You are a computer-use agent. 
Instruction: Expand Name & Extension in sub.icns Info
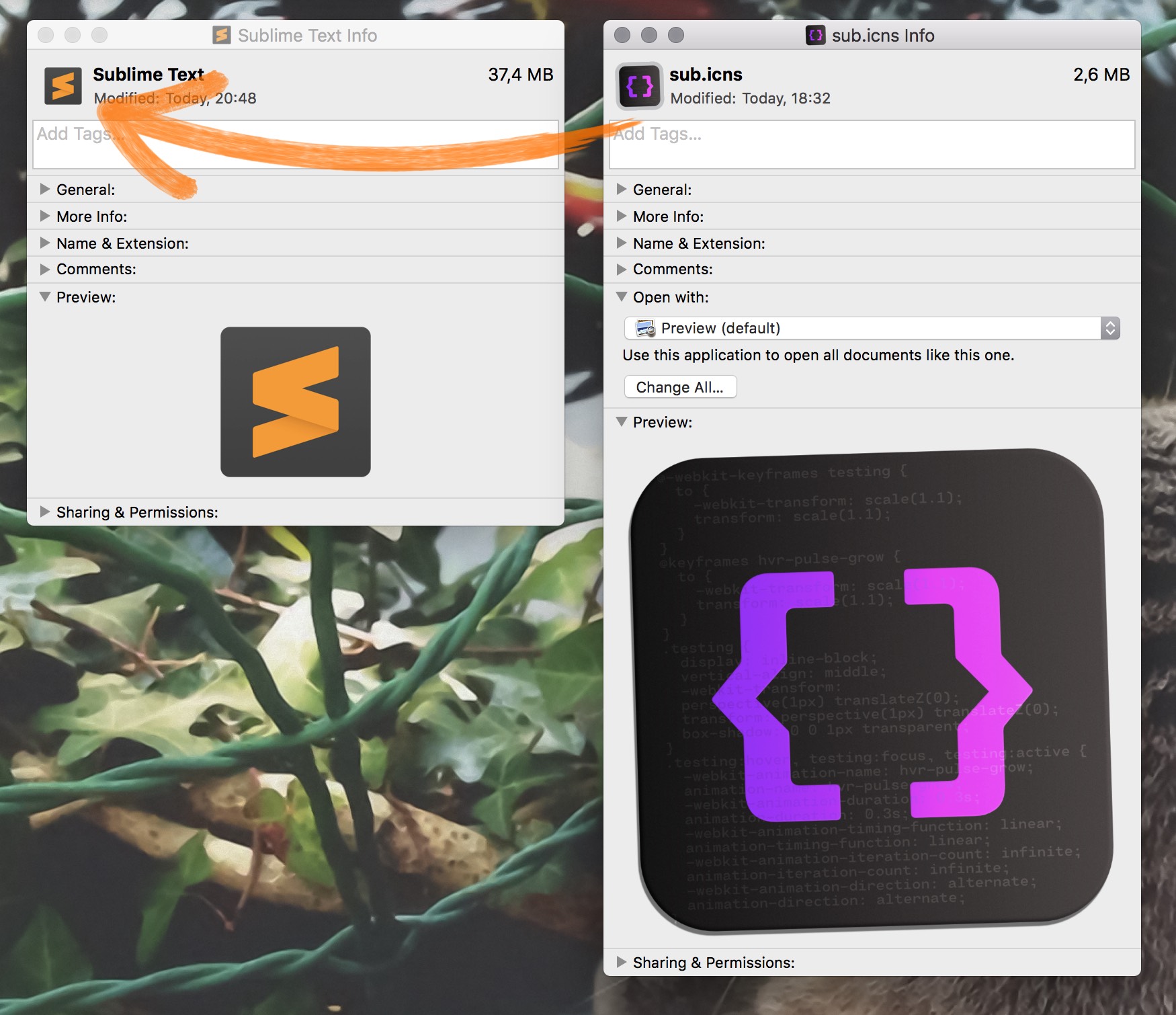click(x=622, y=243)
